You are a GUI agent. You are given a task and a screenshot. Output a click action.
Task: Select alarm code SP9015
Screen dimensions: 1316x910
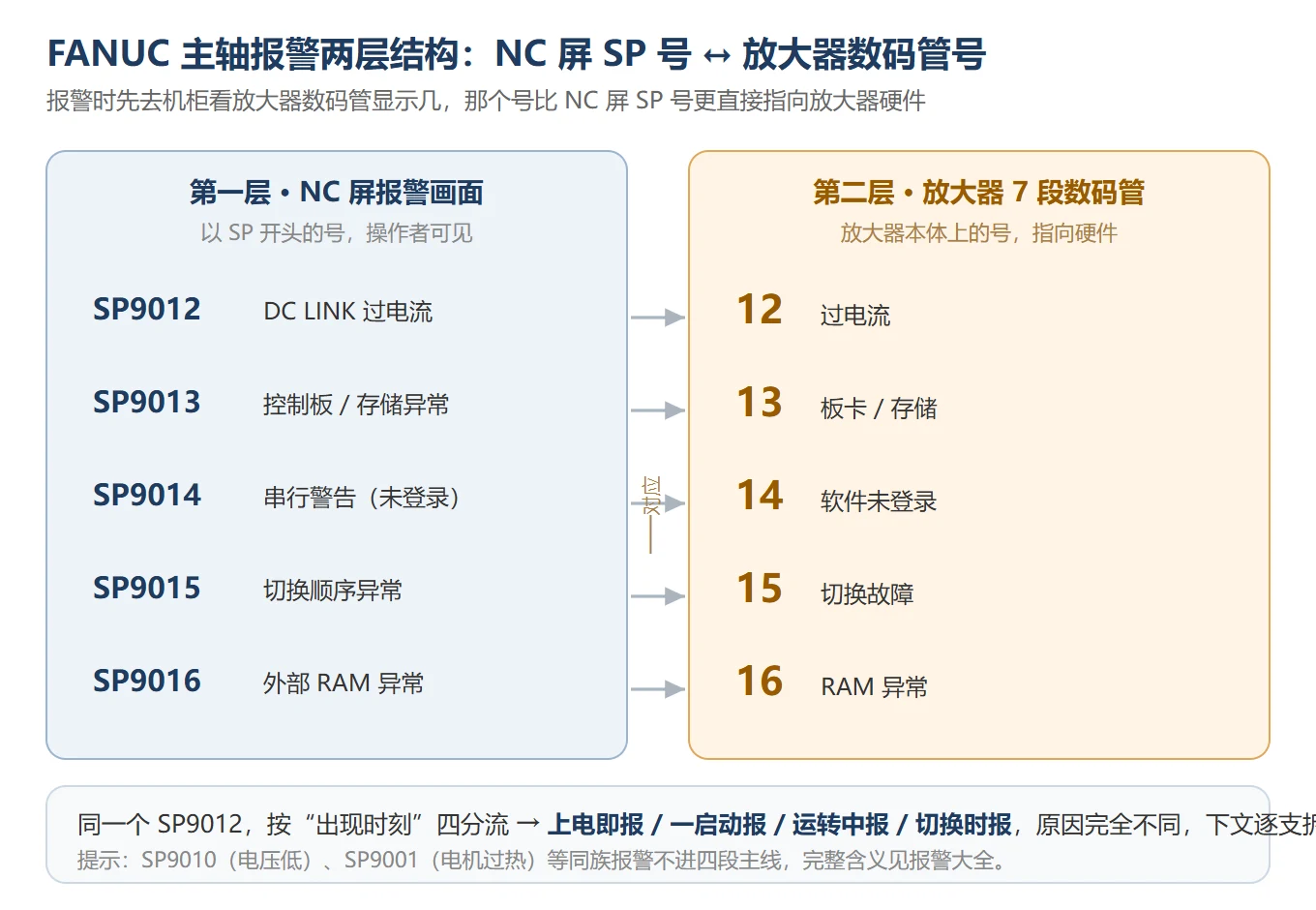click(x=147, y=589)
